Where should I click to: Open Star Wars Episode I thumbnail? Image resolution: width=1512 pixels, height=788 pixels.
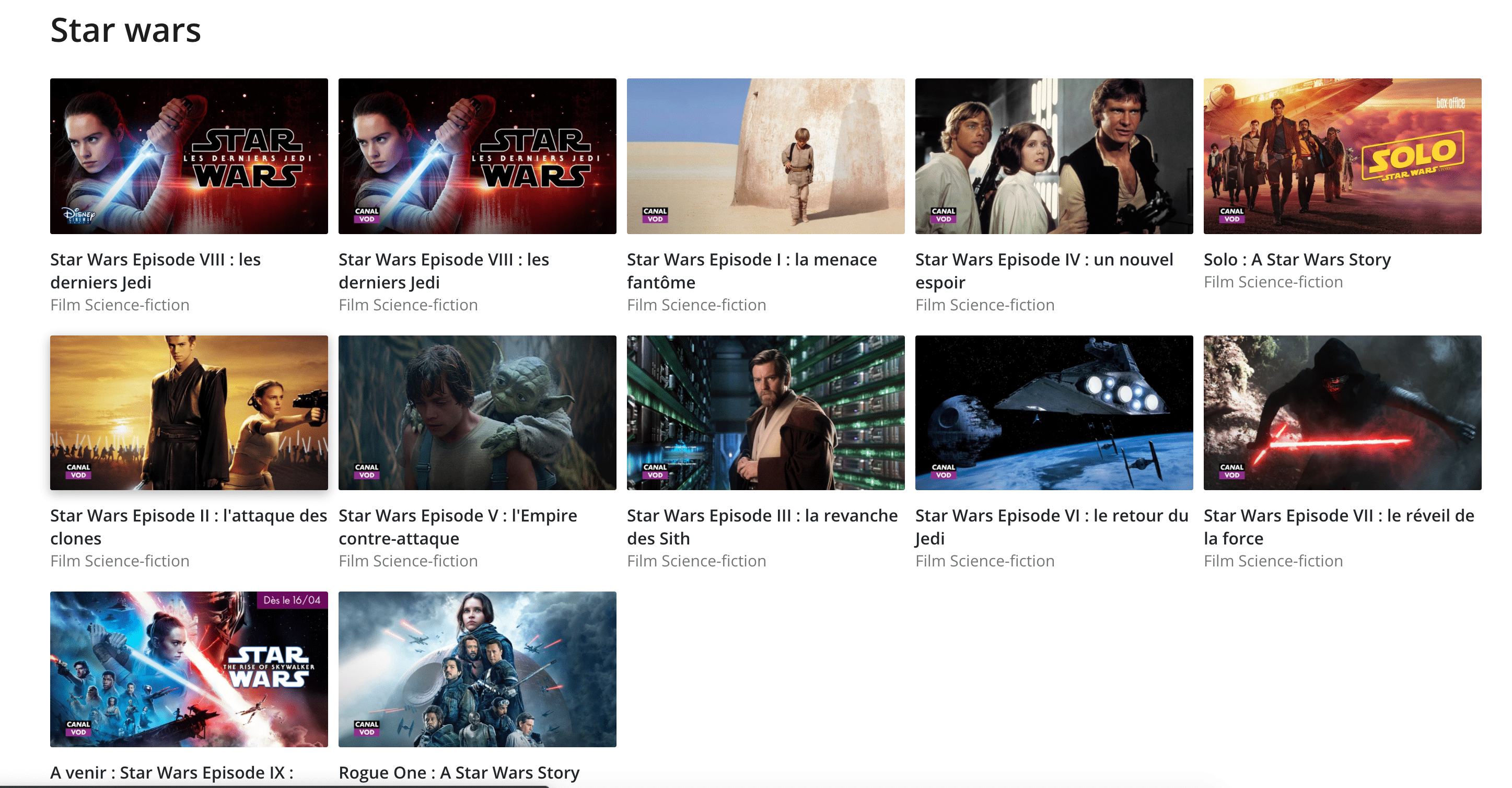click(765, 156)
